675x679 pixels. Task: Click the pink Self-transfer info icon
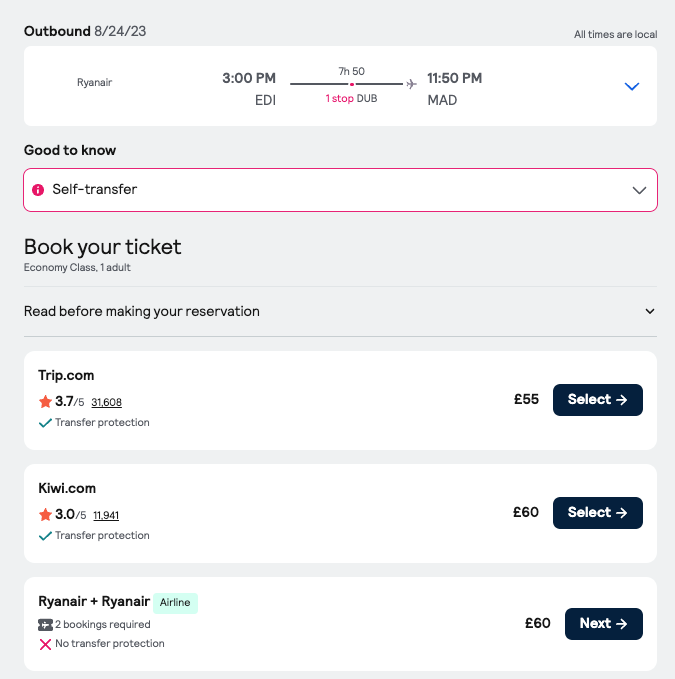coord(38,190)
